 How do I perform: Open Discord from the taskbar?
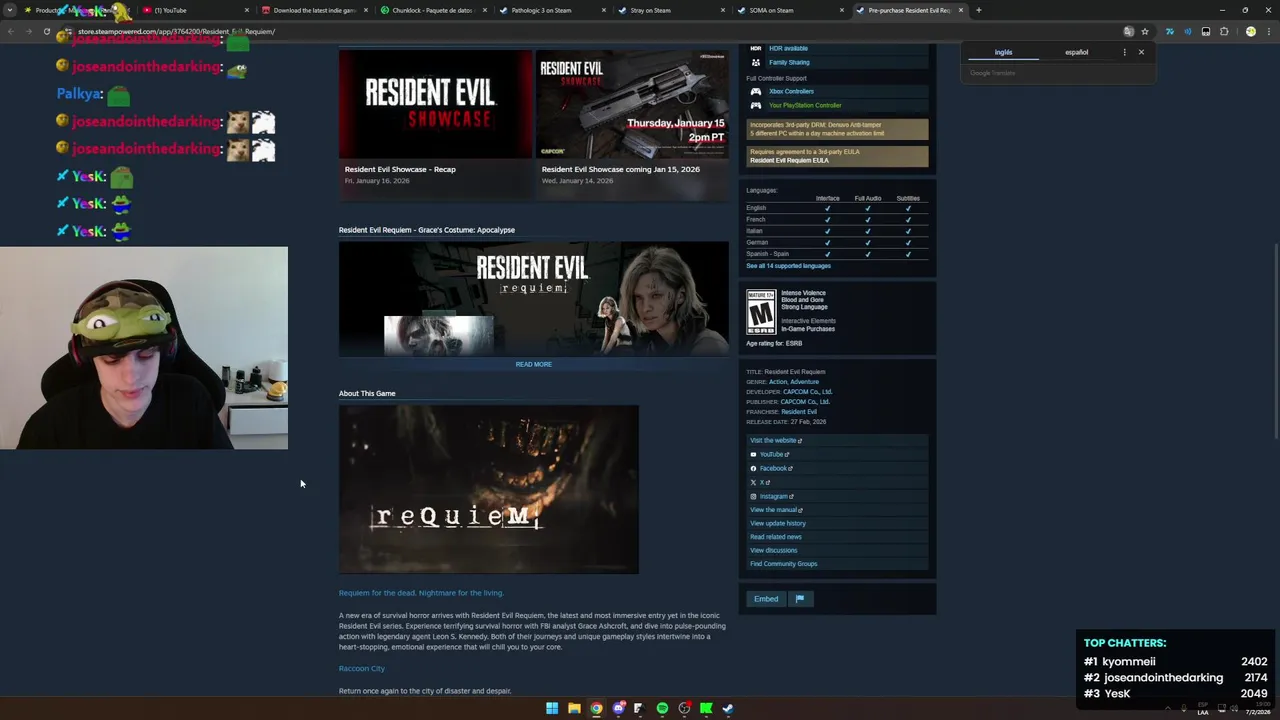619,708
